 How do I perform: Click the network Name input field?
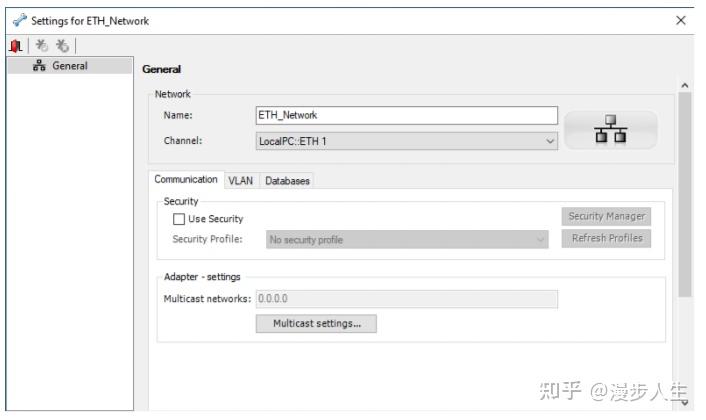(x=406, y=115)
